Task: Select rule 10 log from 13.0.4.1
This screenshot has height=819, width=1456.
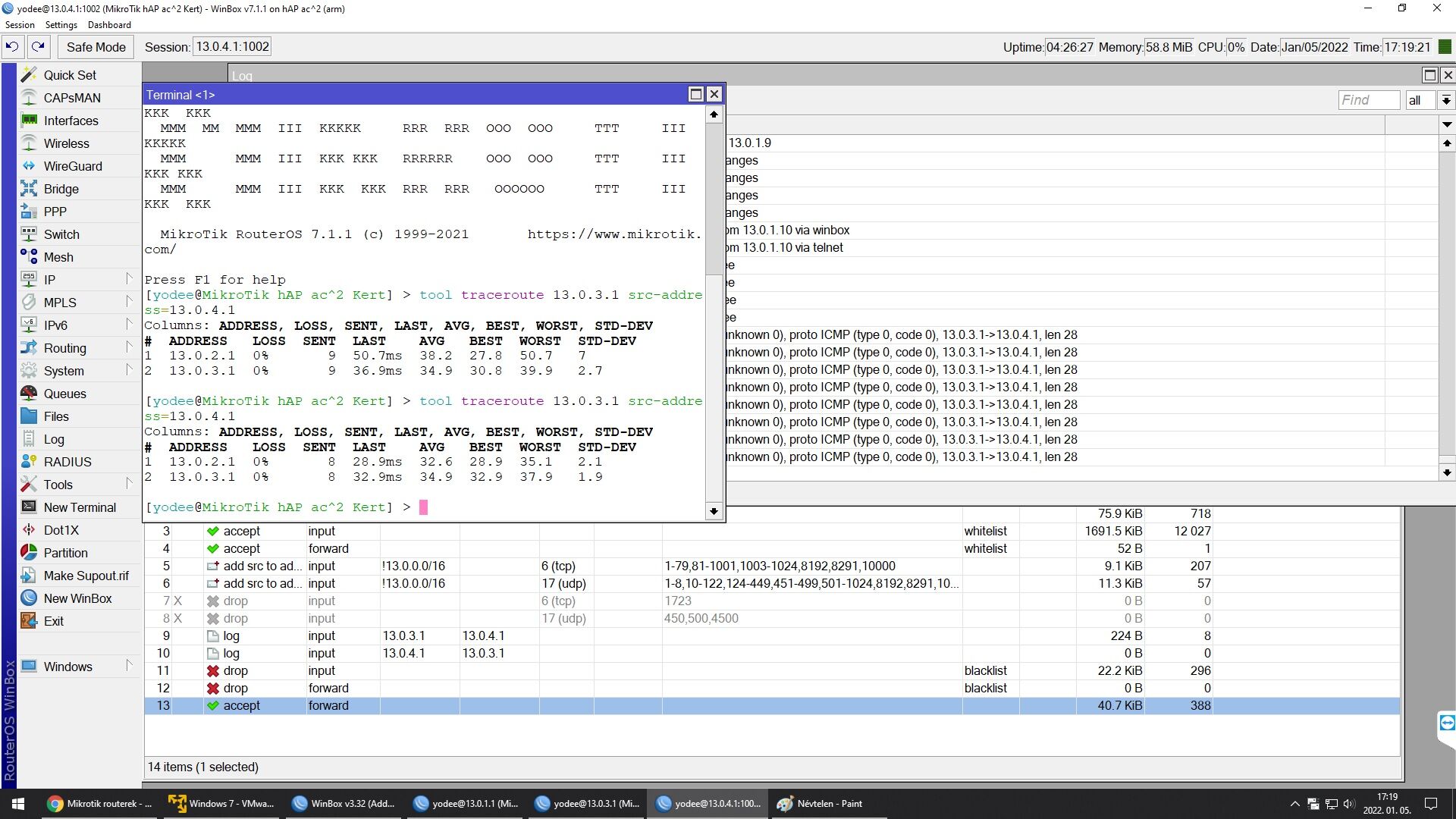Action: coord(772,653)
